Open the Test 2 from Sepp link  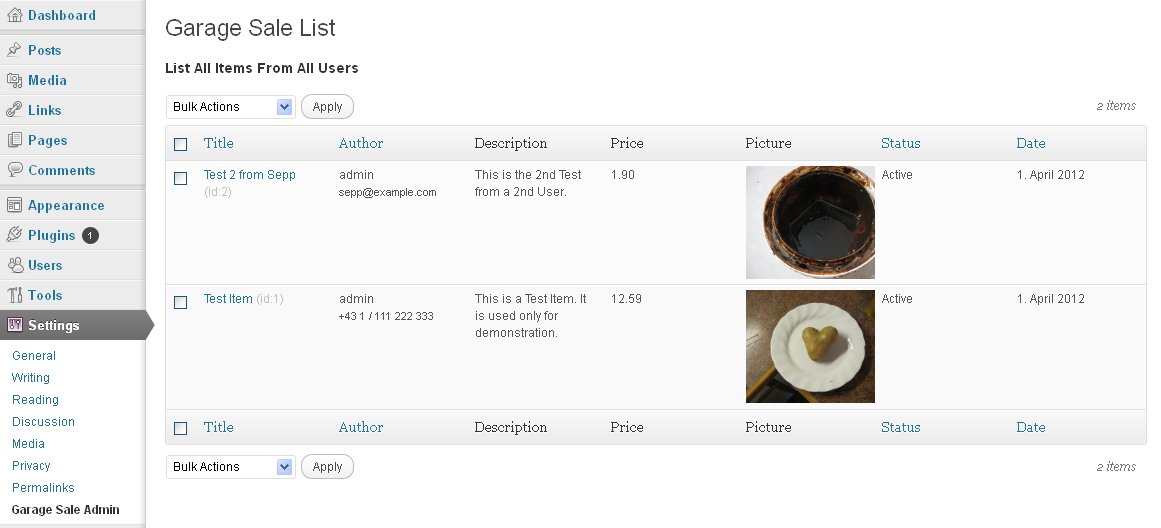(250, 175)
